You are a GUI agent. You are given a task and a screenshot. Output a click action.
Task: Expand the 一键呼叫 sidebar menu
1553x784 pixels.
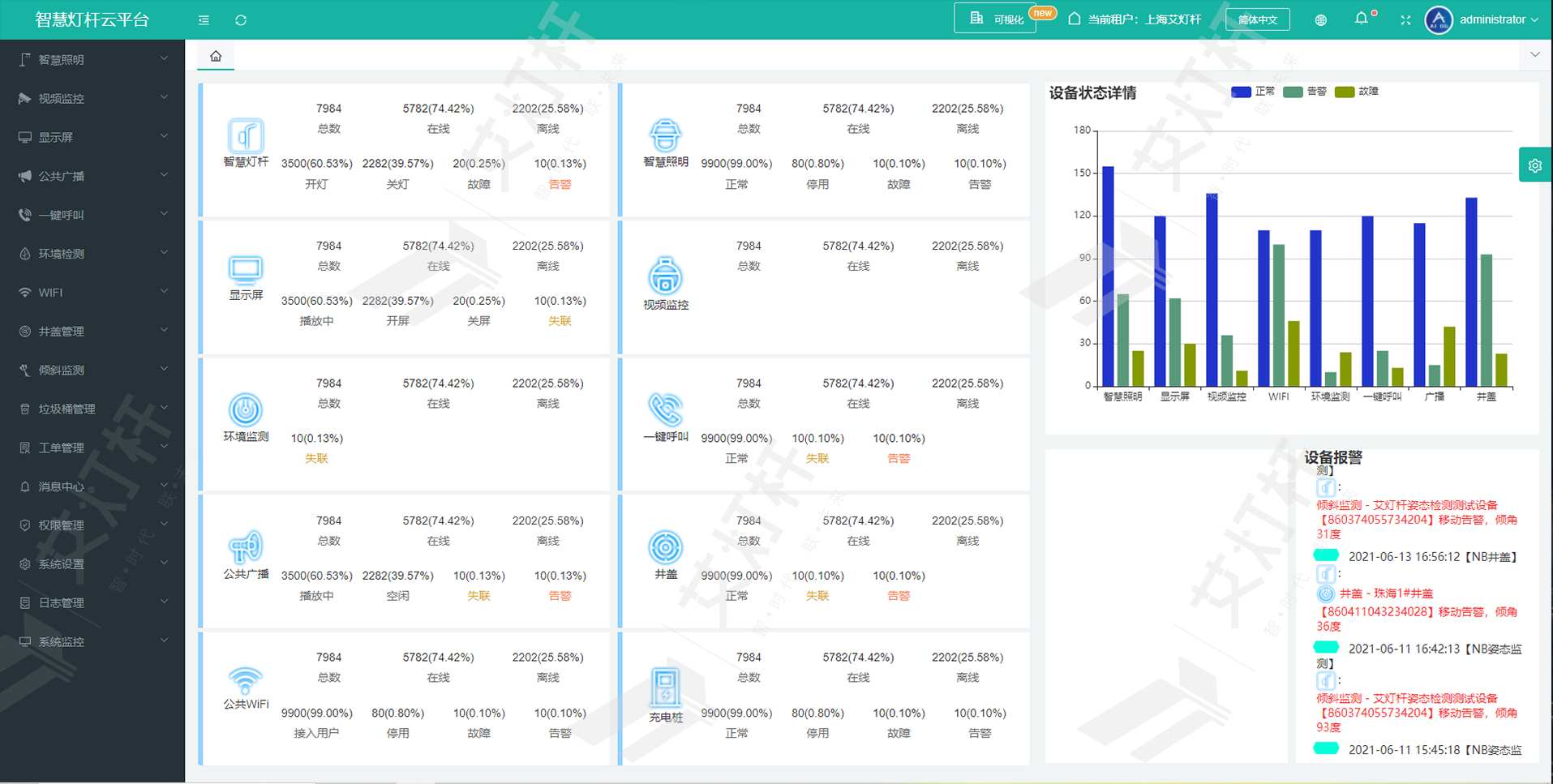click(x=92, y=215)
